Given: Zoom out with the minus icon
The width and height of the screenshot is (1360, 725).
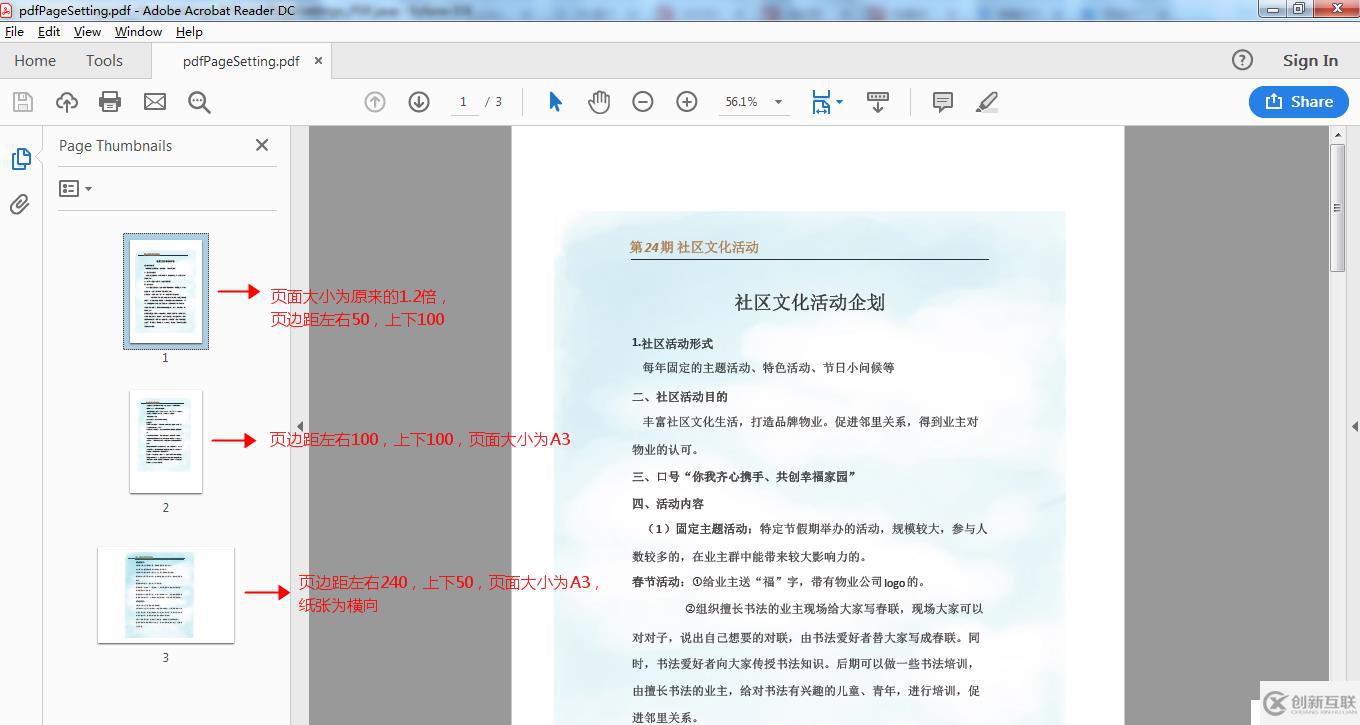Looking at the screenshot, I should coord(643,102).
